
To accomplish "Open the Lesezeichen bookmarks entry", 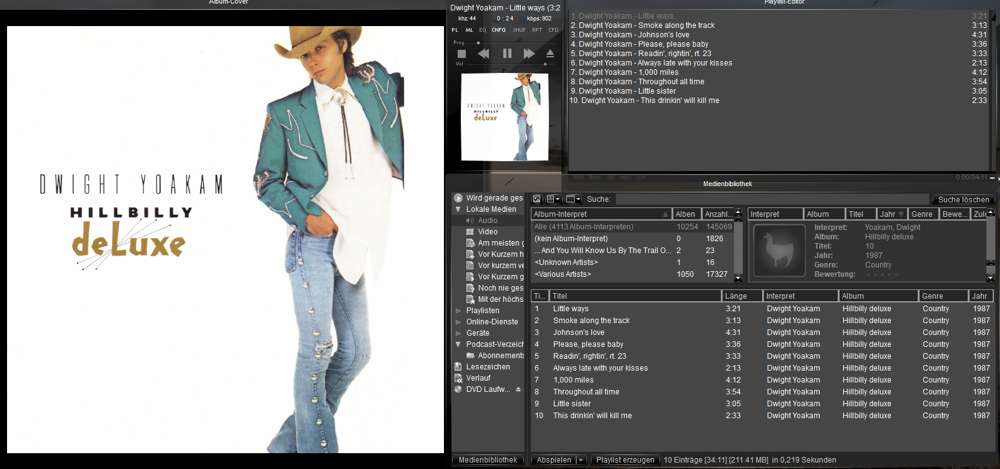I will point(487,367).
